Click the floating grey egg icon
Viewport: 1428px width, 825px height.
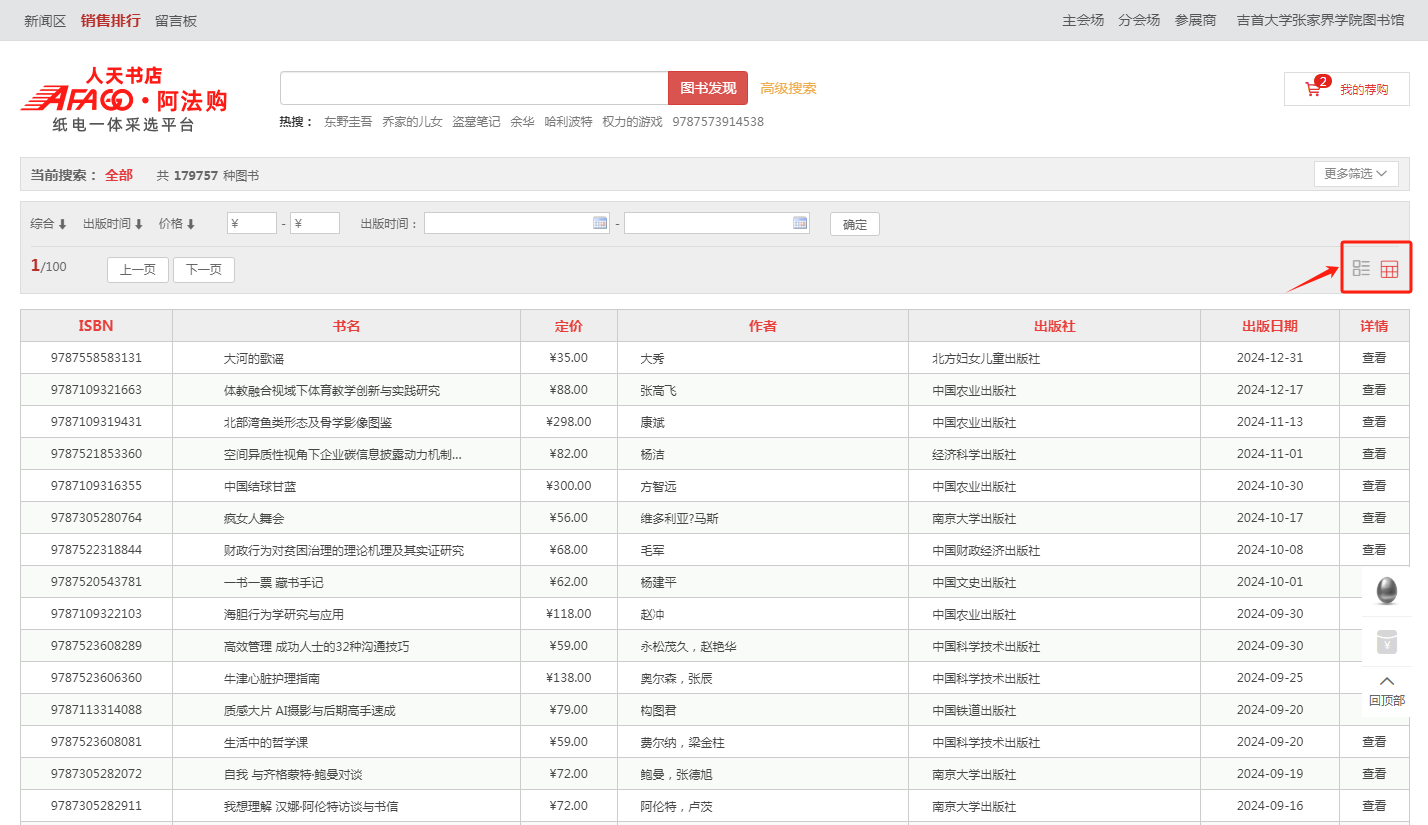1386,591
